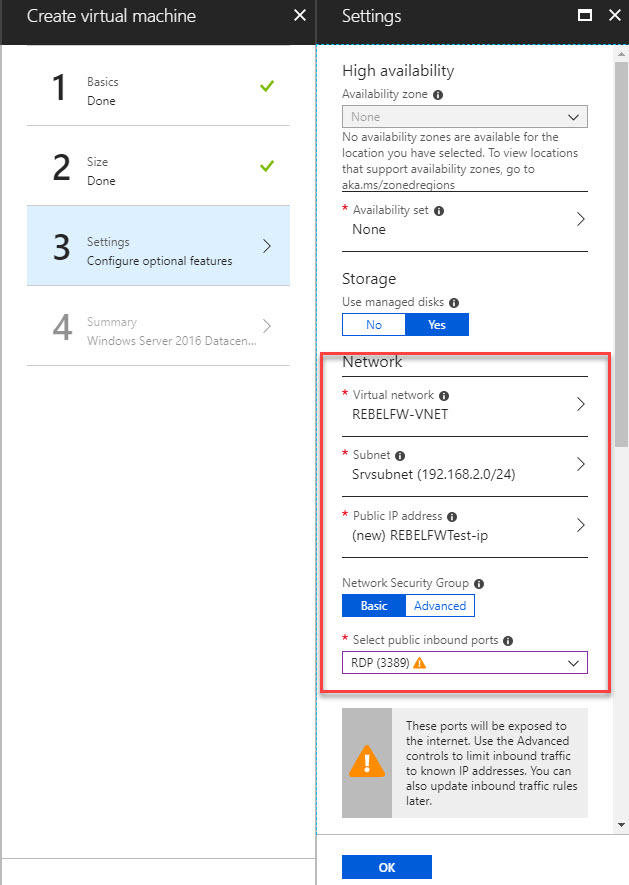Maximize the Settings blade
The height and width of the screenshot is (885, 629).
click(585, 15)
